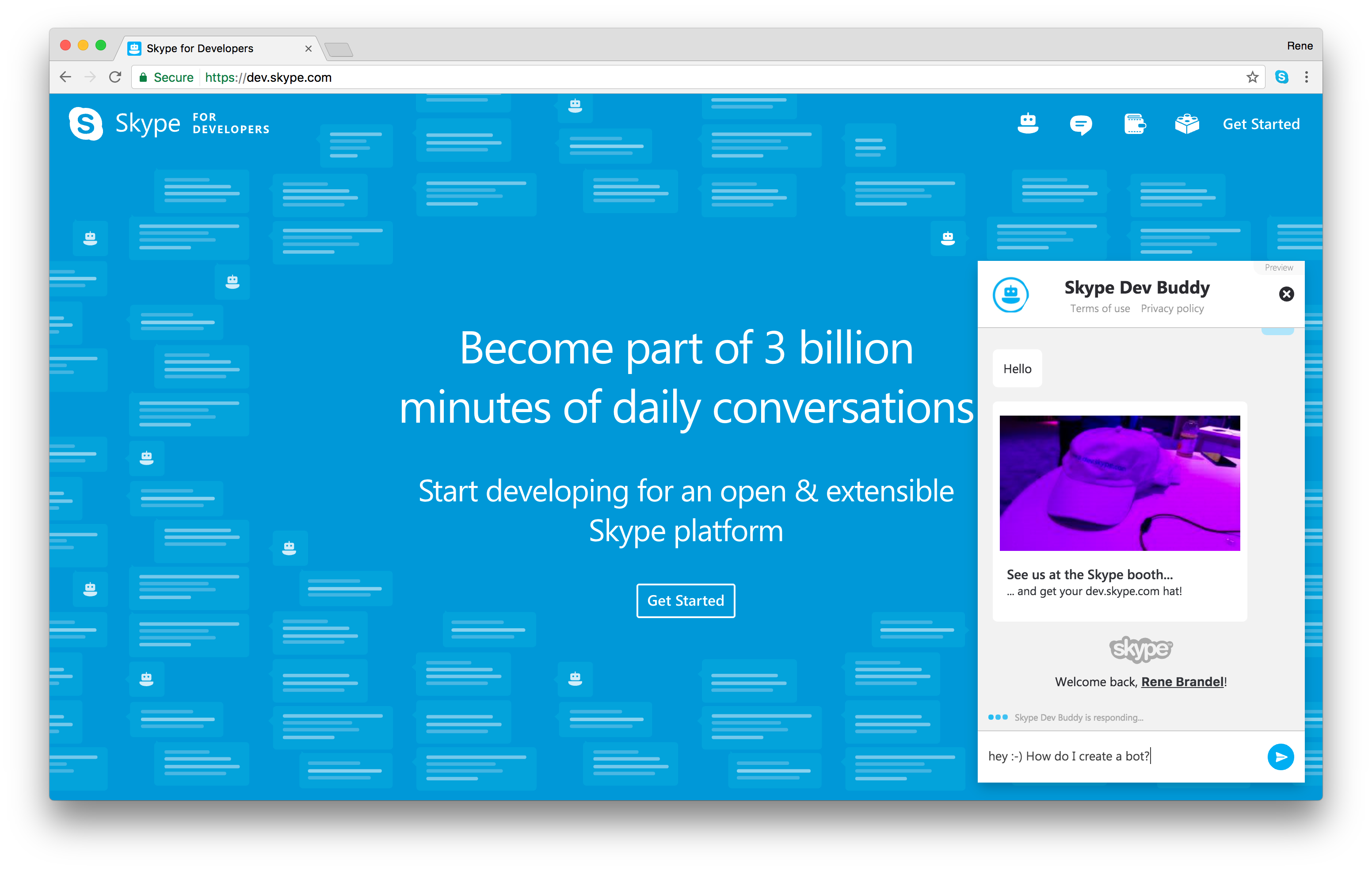The width and height of the screenshot is (1372, 871).
Task: Click the chat bubble icon in the header
Action: pos(1080,124)
